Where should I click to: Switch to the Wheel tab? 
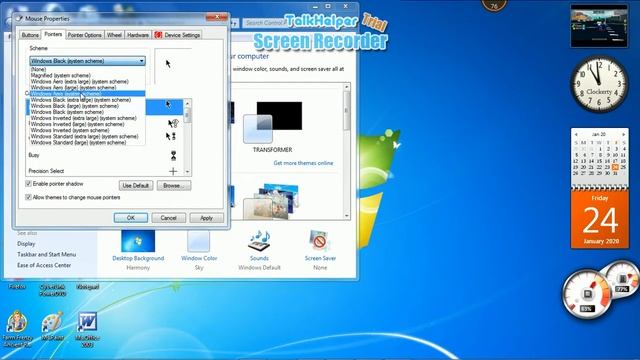114,35
